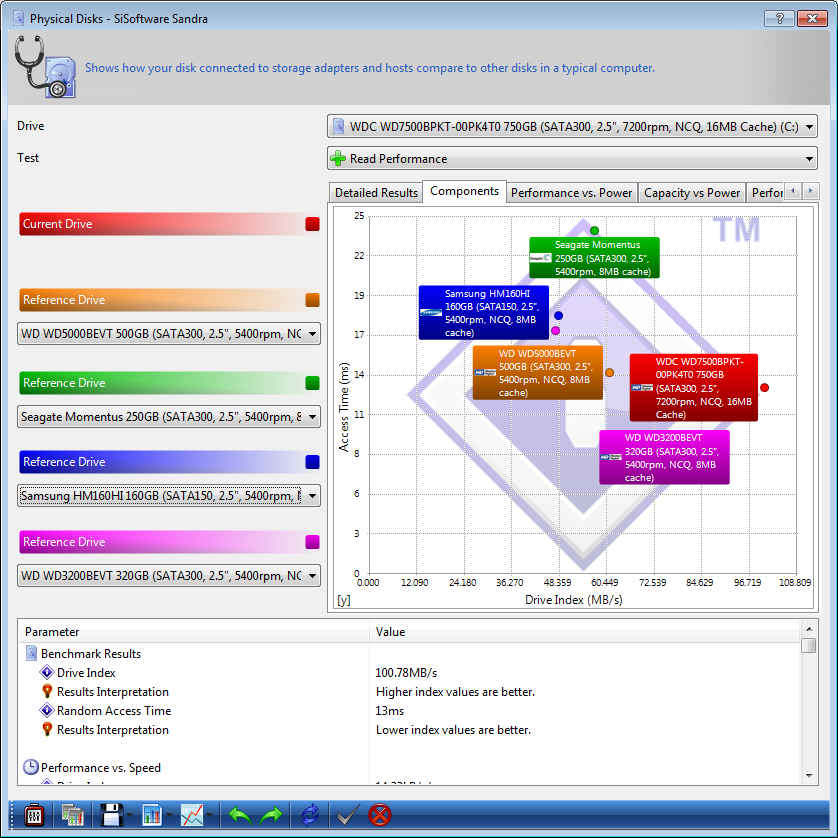Select the Benchmark Results row icon
This screenshot has width=838, height=838.
[x=32, y=653]
